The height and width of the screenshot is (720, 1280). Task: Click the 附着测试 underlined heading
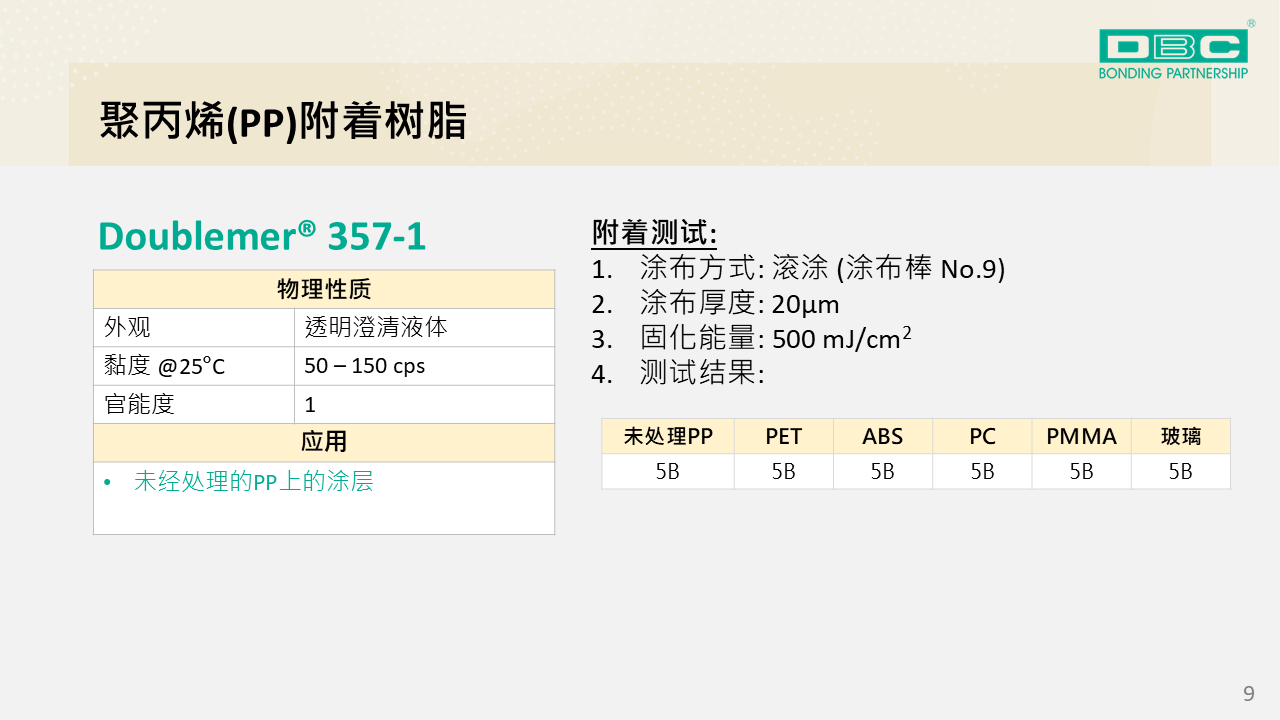click(654, 233)
